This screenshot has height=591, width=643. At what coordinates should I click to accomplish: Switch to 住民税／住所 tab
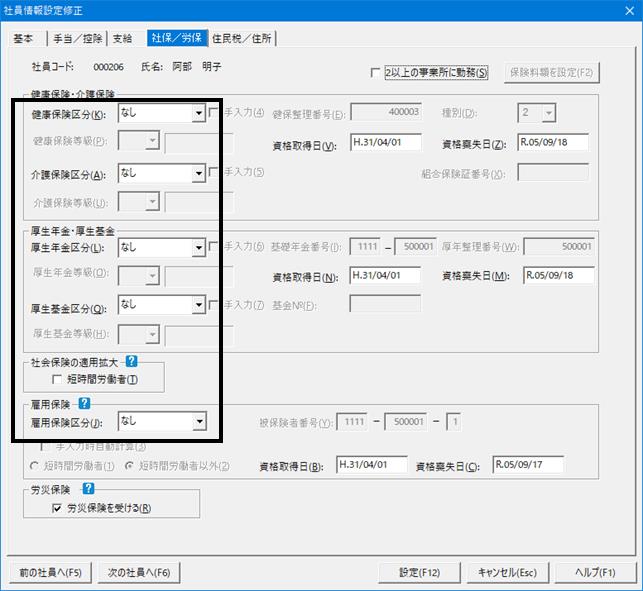coord(242,39)
